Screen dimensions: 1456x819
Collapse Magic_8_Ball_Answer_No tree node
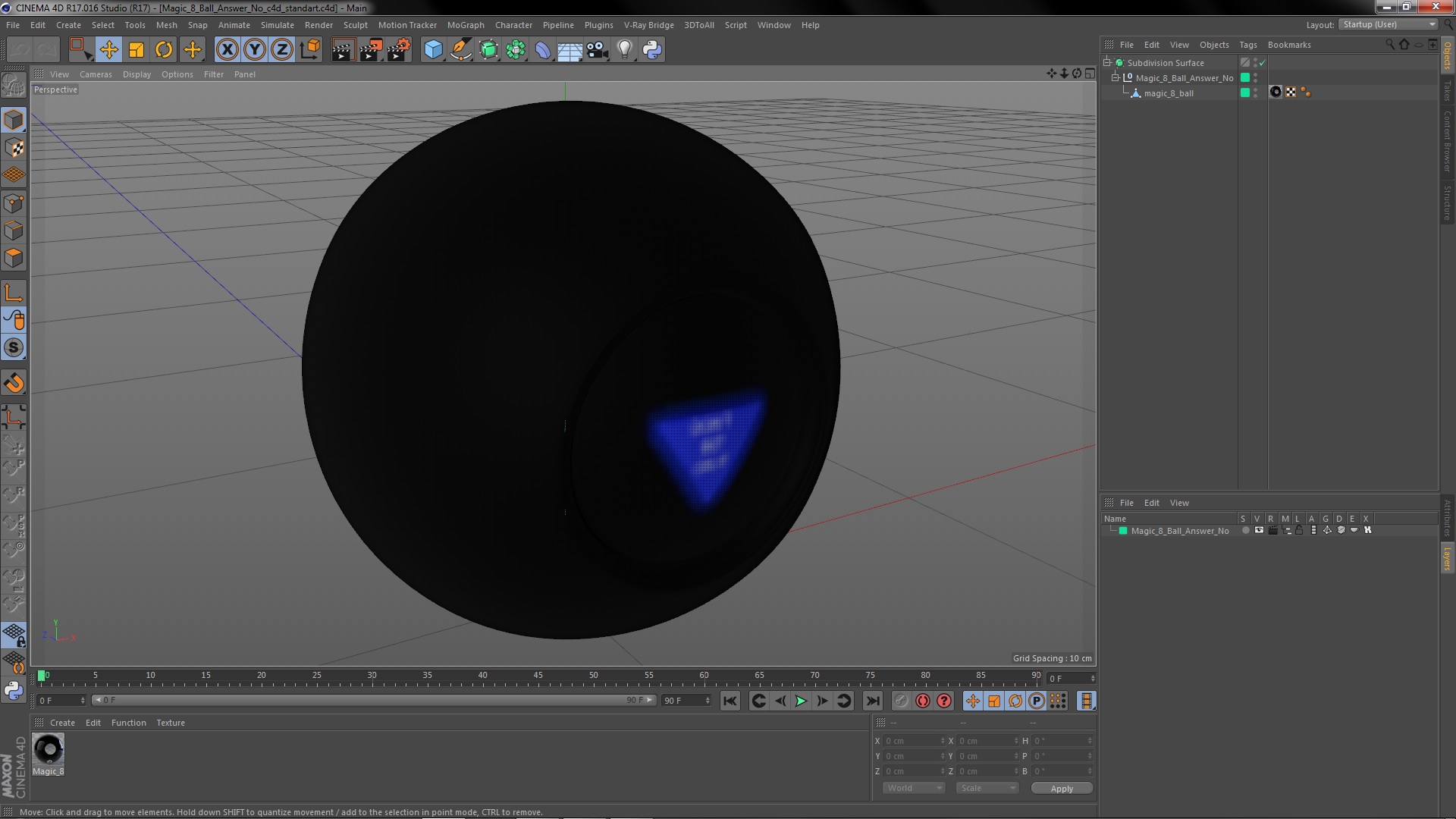(1116, 78)
